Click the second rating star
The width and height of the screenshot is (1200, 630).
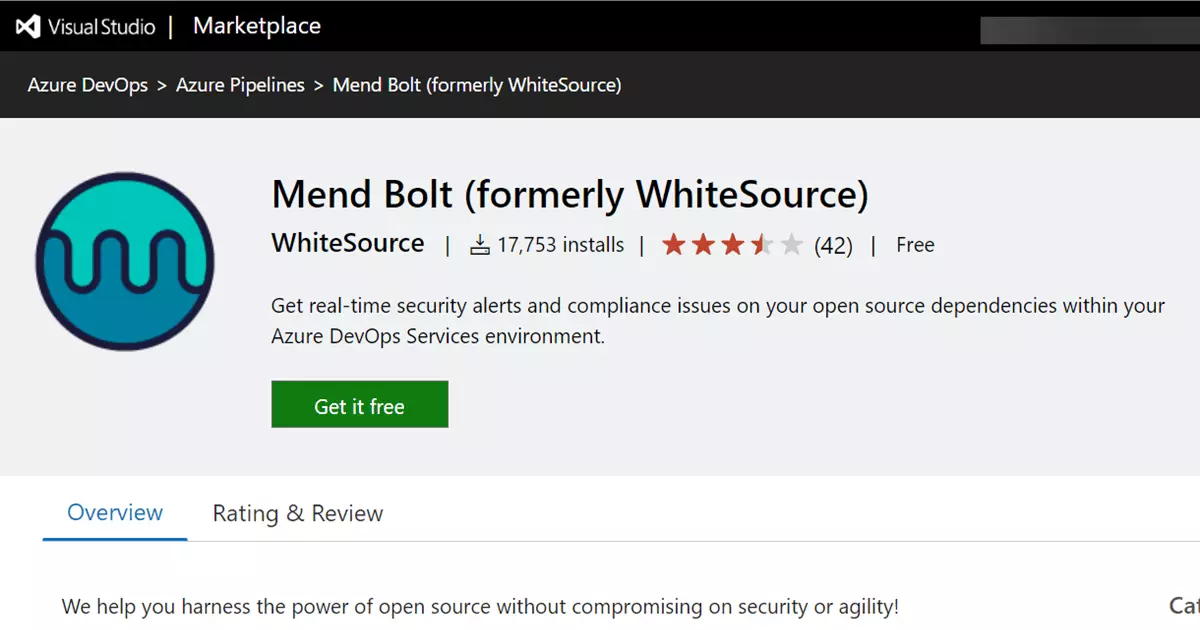(x=703, y=245)
